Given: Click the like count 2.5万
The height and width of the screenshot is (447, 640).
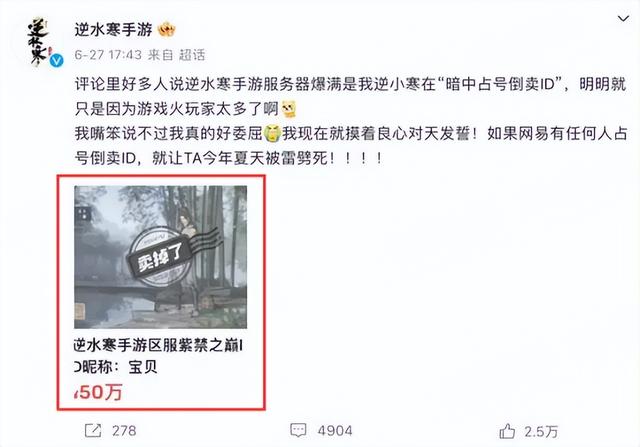Looking at the screenshot, I should [541, 431].
